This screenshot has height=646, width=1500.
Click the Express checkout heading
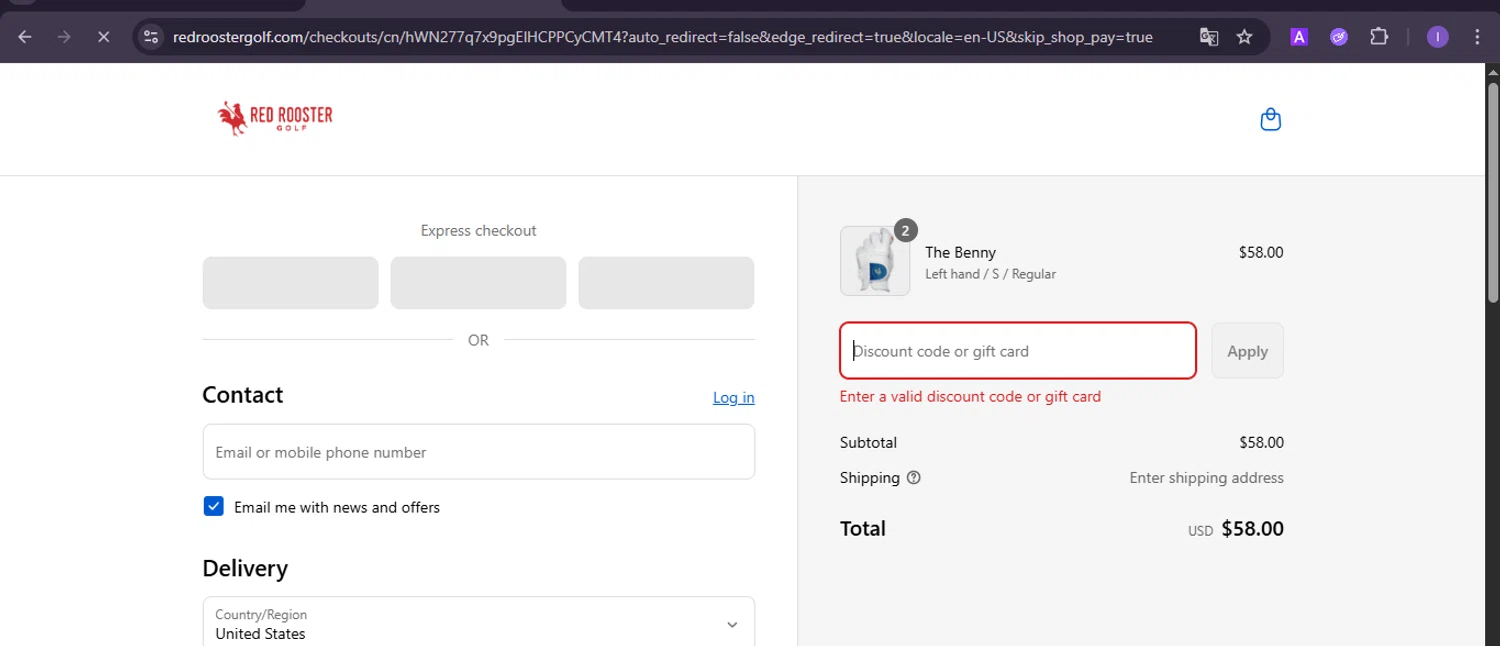coord(478,230)
